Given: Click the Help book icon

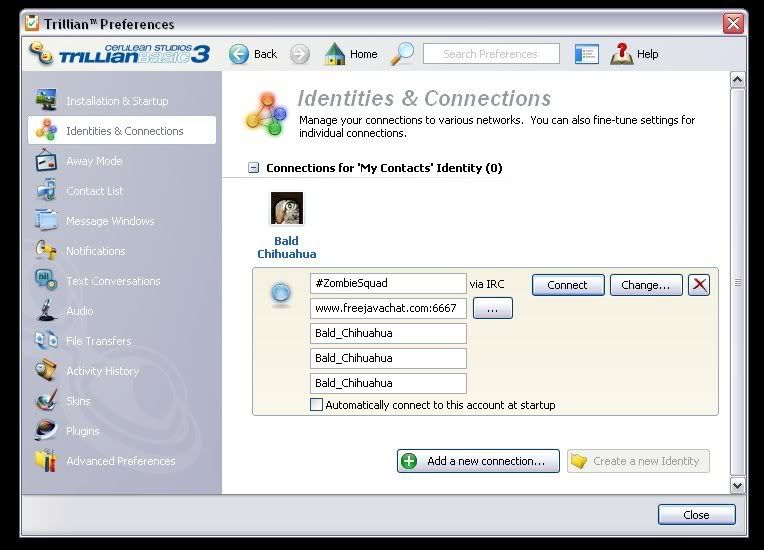Looking at the screenshot, I should point(622,54).
